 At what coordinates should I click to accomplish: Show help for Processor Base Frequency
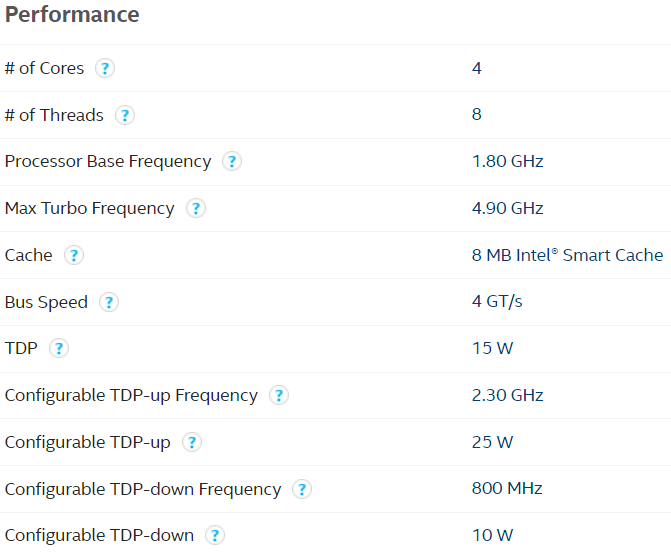click(x=232, y=161)
